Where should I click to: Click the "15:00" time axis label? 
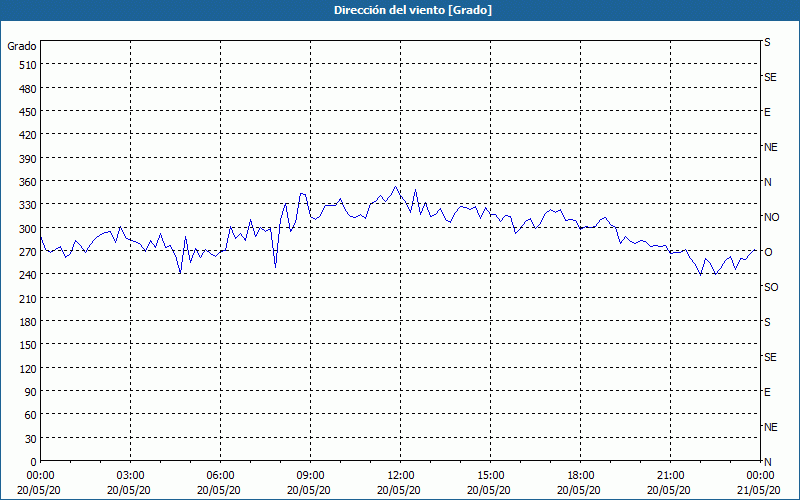pyautogui.click(x=490, y=476)
